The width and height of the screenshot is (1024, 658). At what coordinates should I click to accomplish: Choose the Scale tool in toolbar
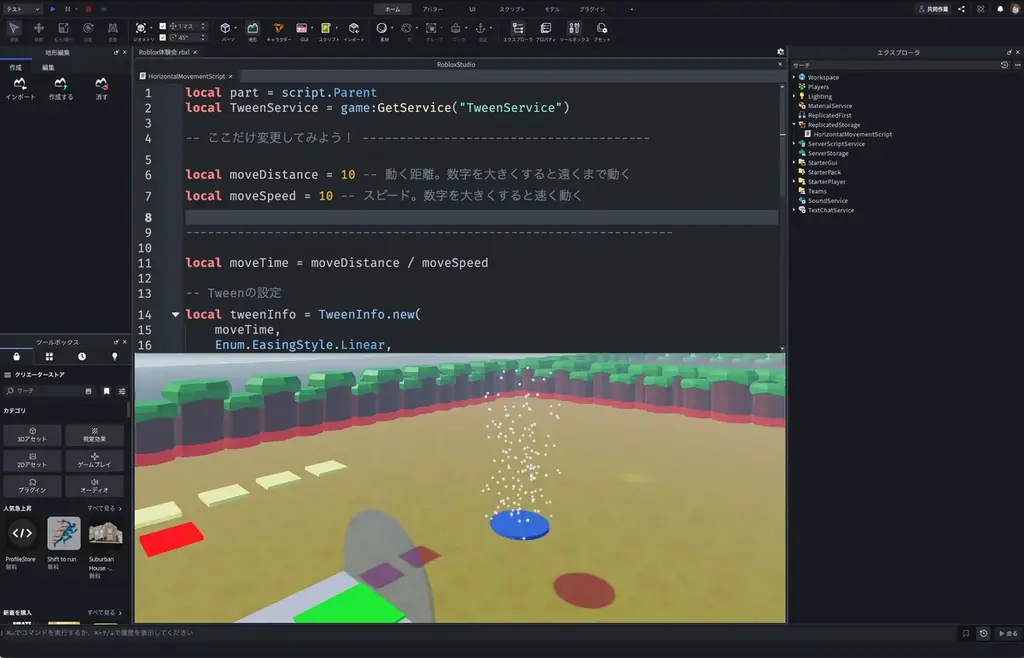tap(63, 29)
